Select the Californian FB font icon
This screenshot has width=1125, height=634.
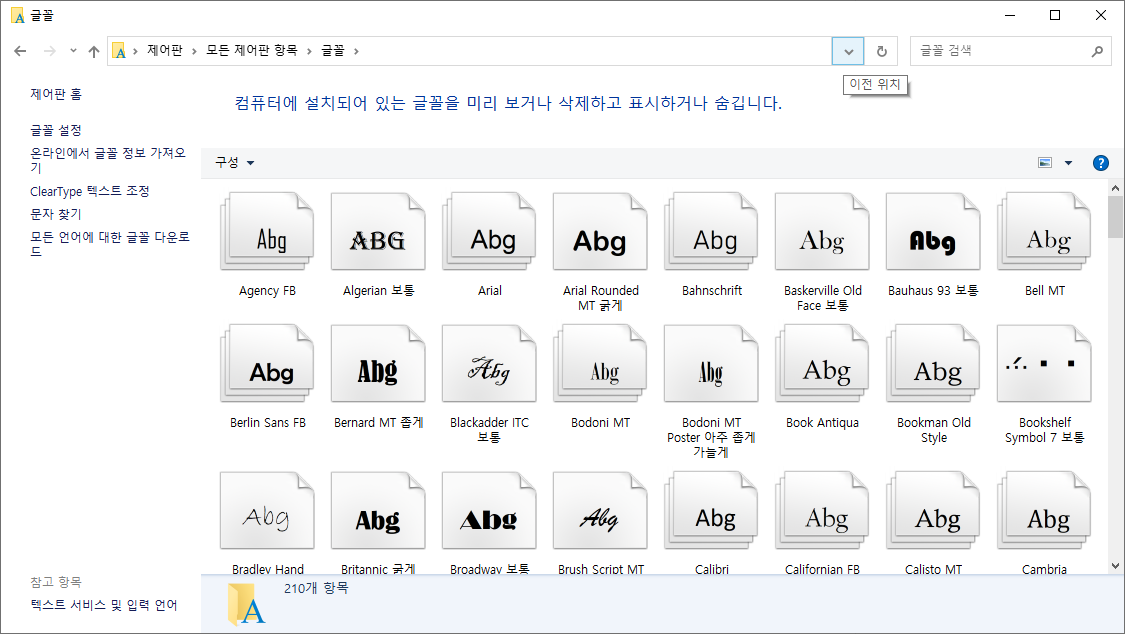[822, 511]
